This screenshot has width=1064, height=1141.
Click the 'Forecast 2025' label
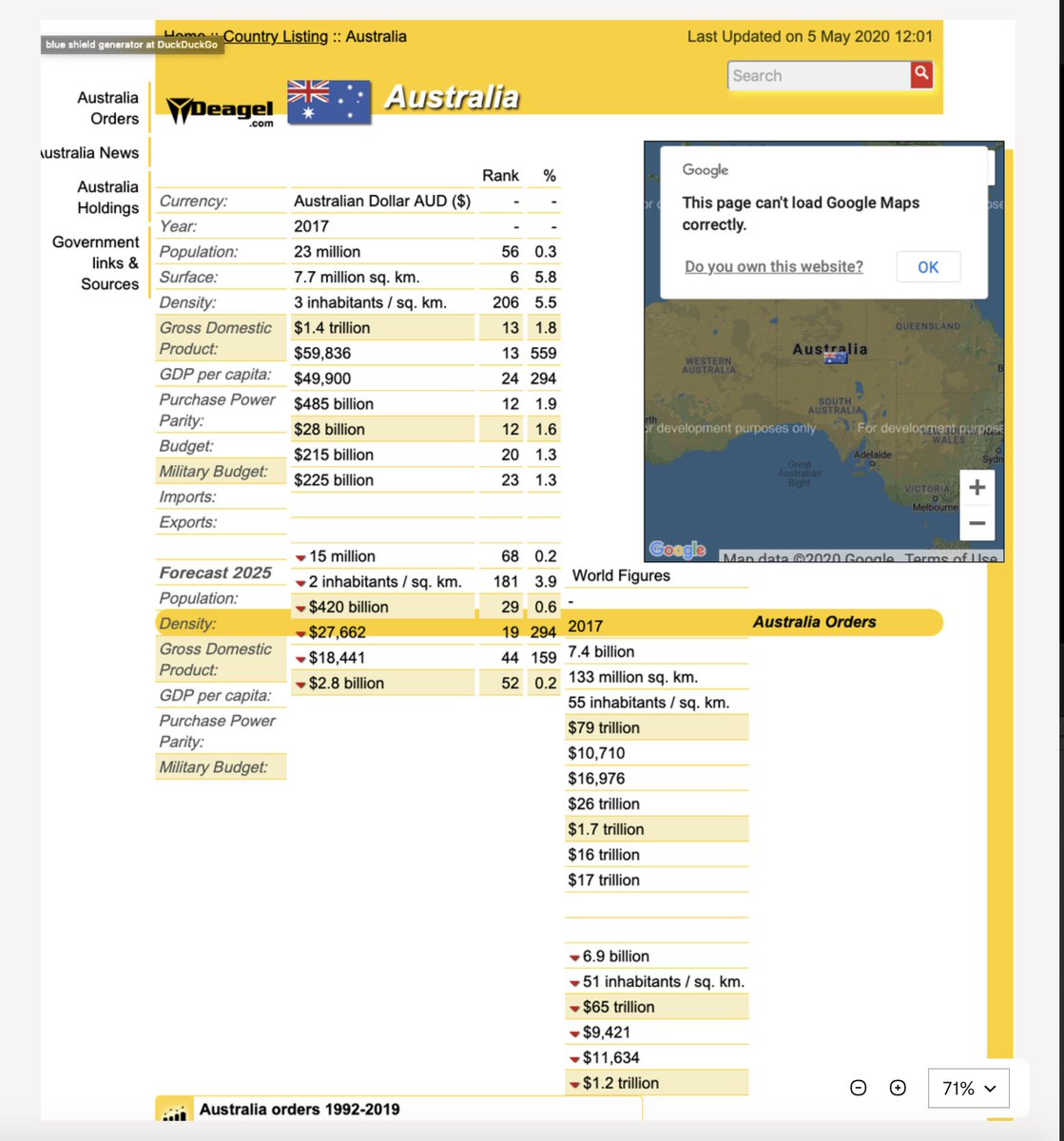[215, 573]
